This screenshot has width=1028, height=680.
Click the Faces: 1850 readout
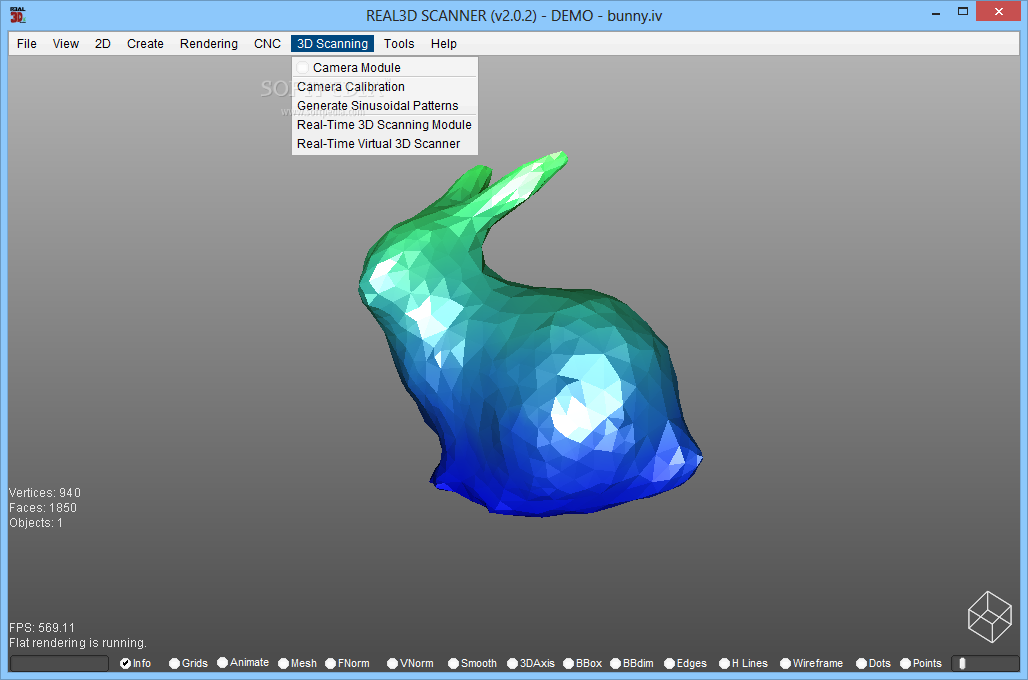43,508
